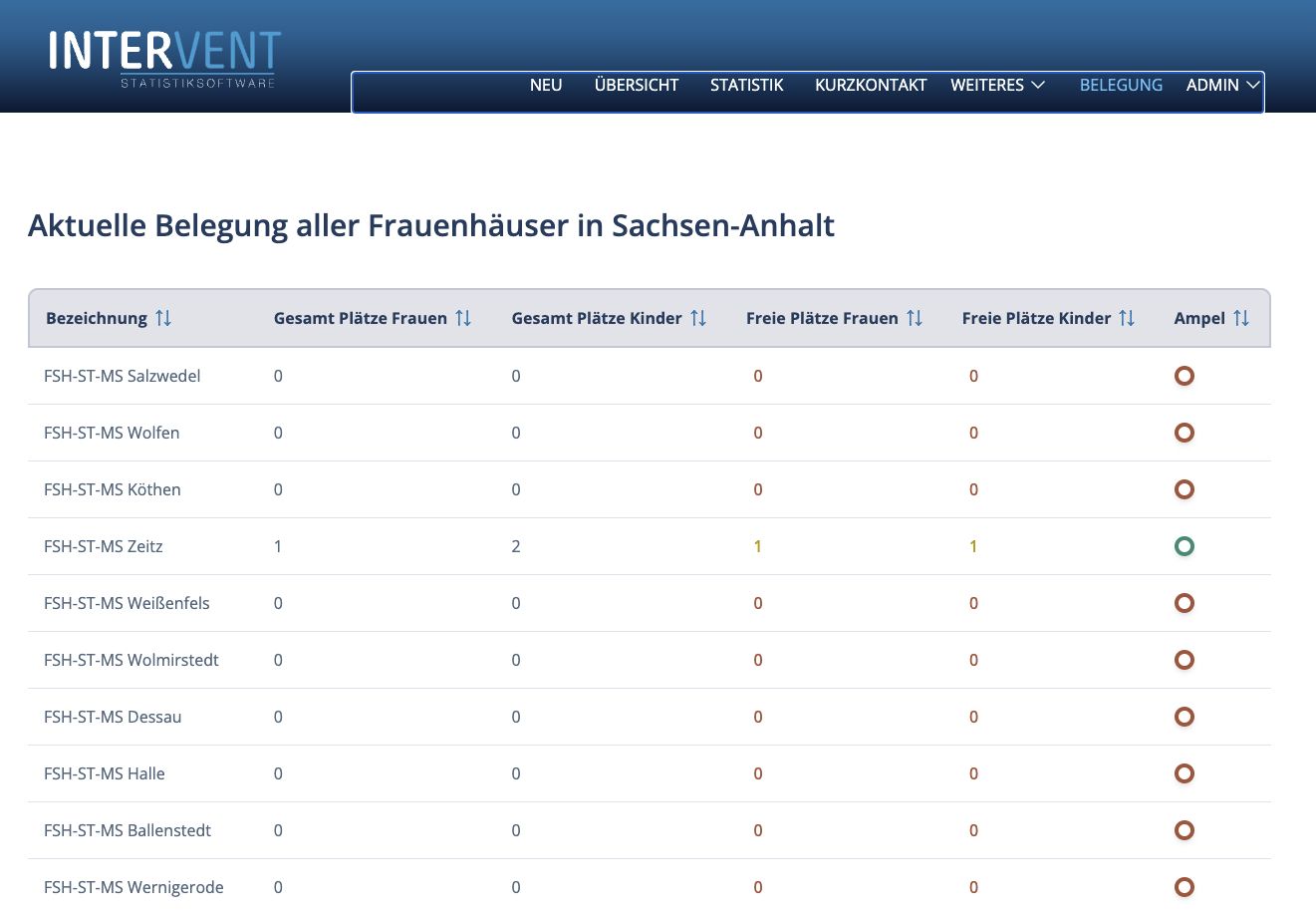Viewport: 1316px width, 913px height.
Task: Select row FSH-ST-MS Wernigerode
Action: click(x=650, y=887)
